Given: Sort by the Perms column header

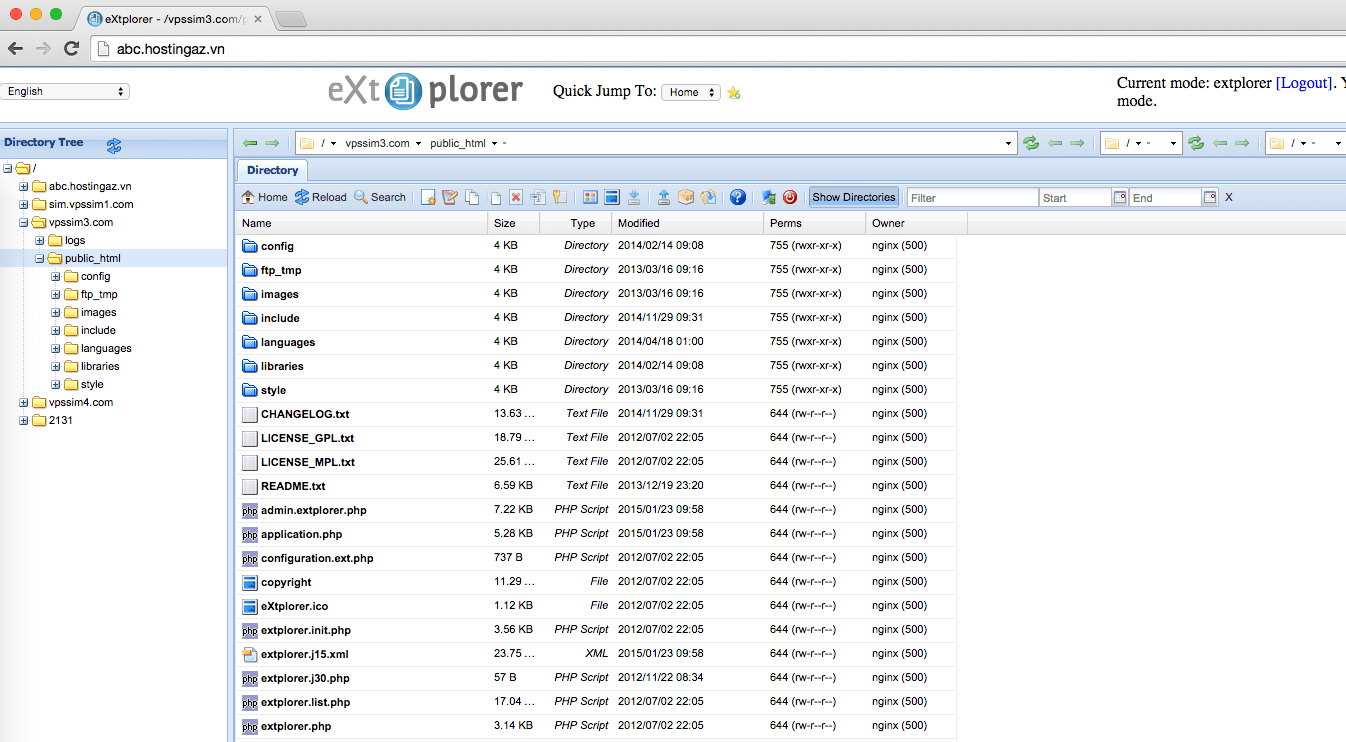Looking at the screenshot, I should tap(814, 223).
